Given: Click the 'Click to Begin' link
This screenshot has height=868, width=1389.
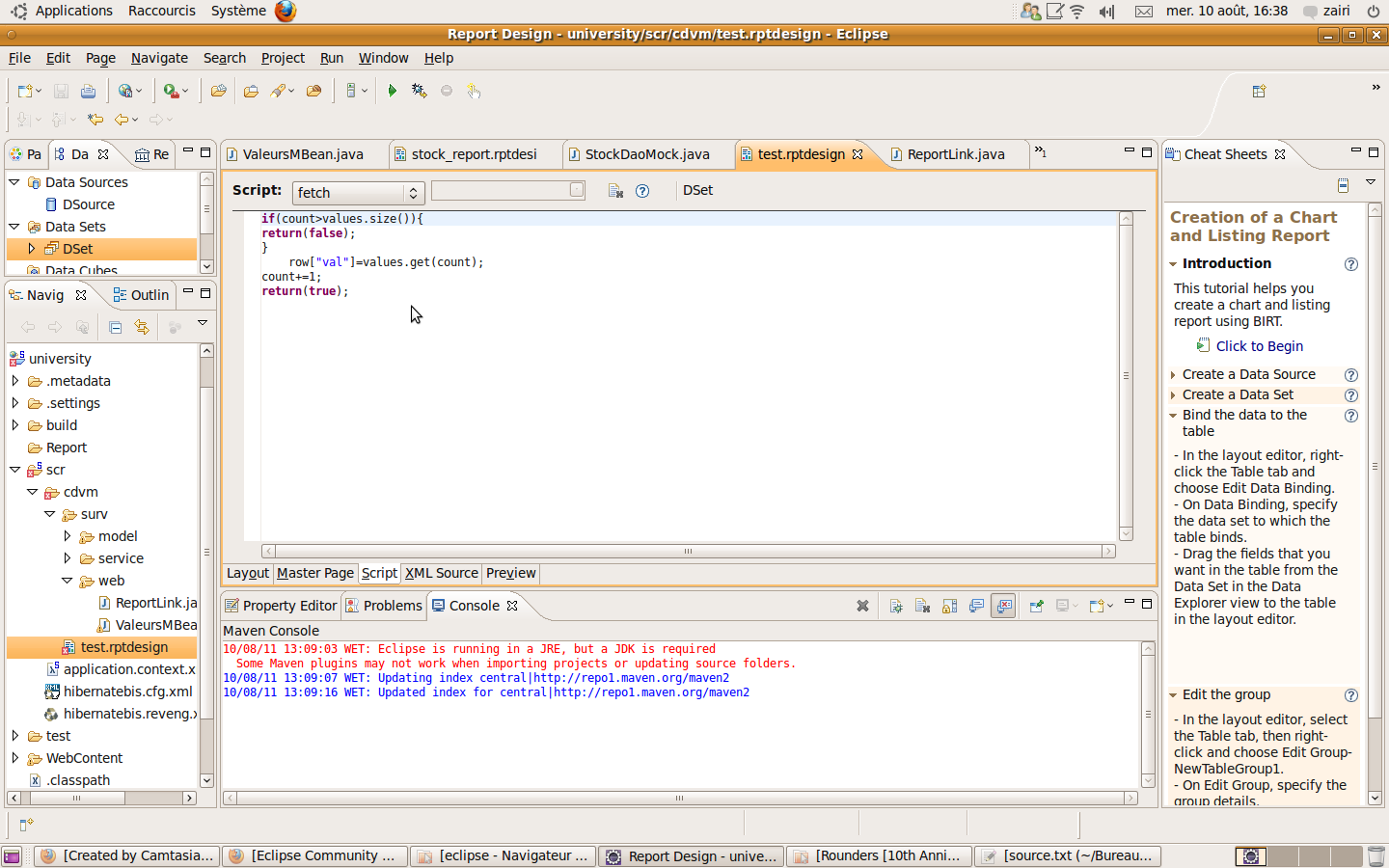Looking at the screenshot, I should 1259,346.
